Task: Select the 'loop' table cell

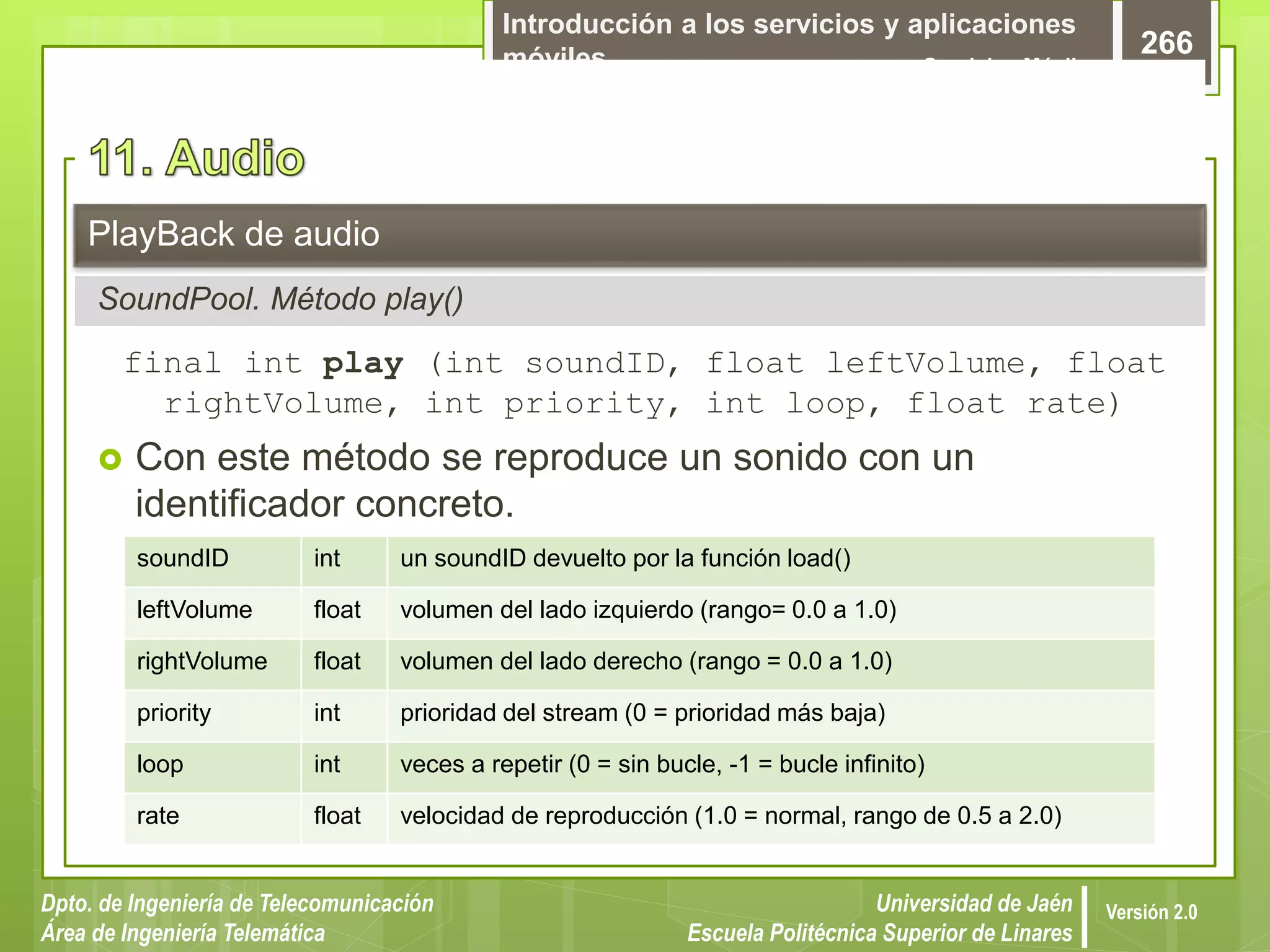Action: 213,767
